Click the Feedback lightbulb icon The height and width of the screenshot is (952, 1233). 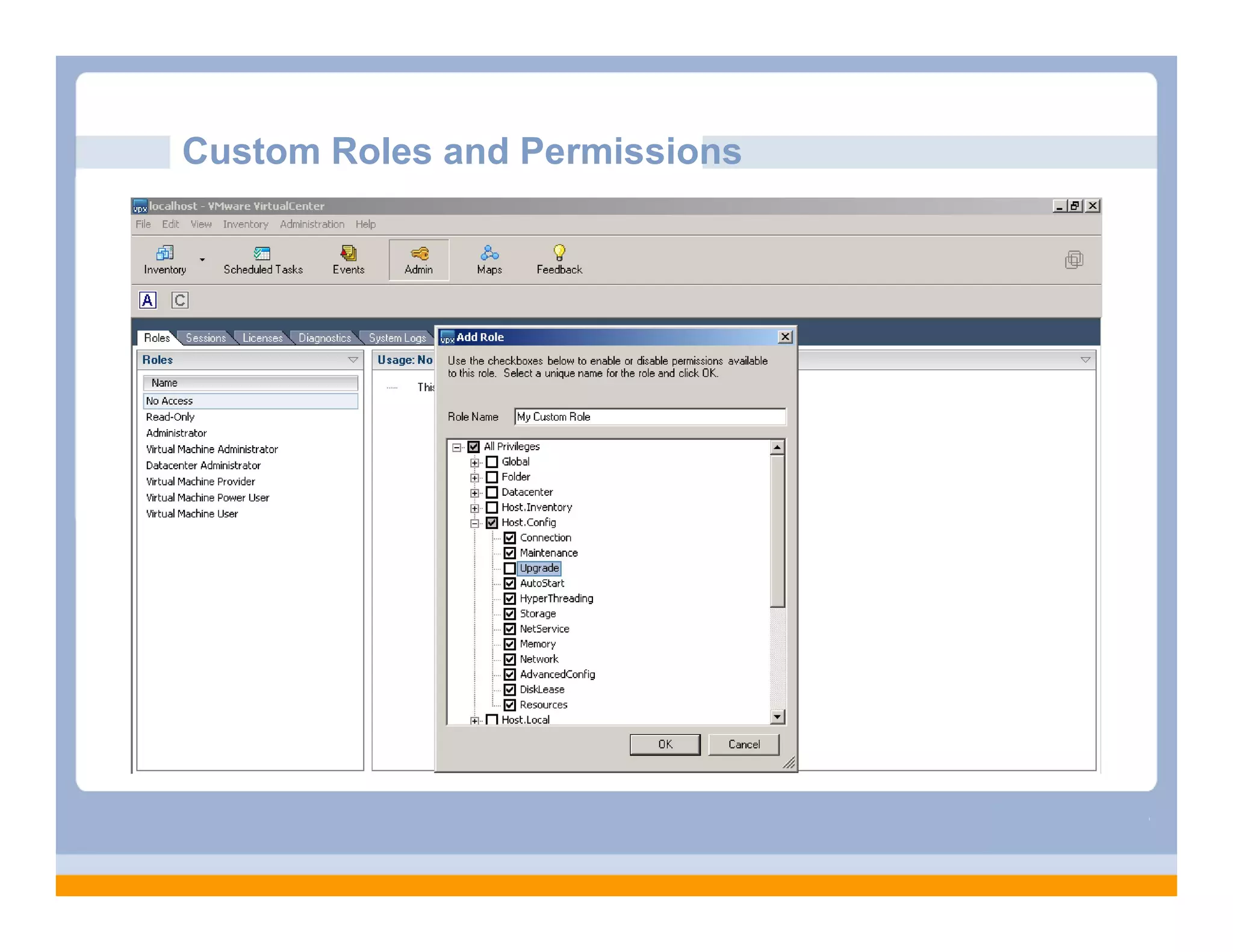click(559, 252)
